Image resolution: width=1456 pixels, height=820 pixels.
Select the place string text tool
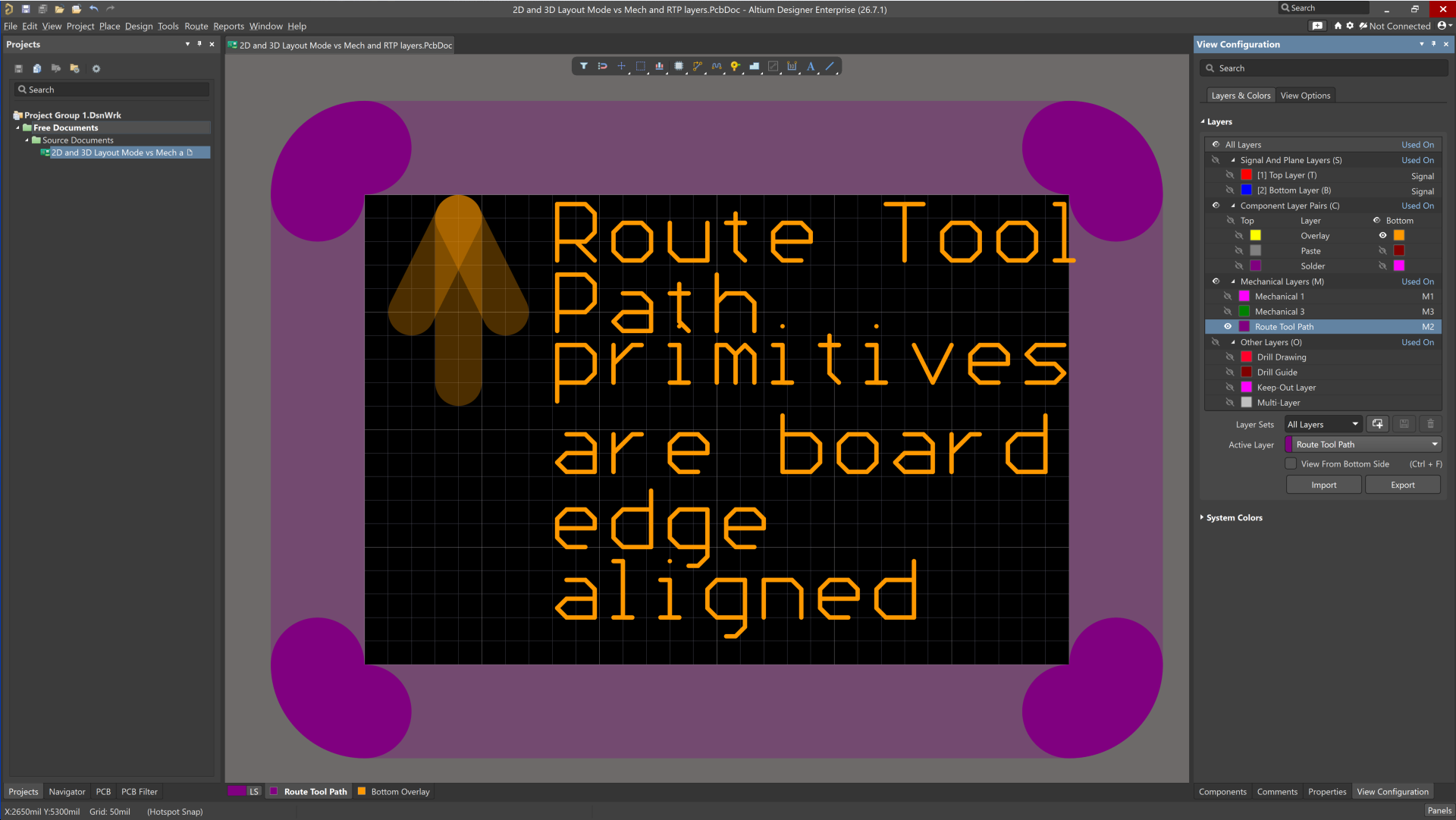click(x=811, y=67)
